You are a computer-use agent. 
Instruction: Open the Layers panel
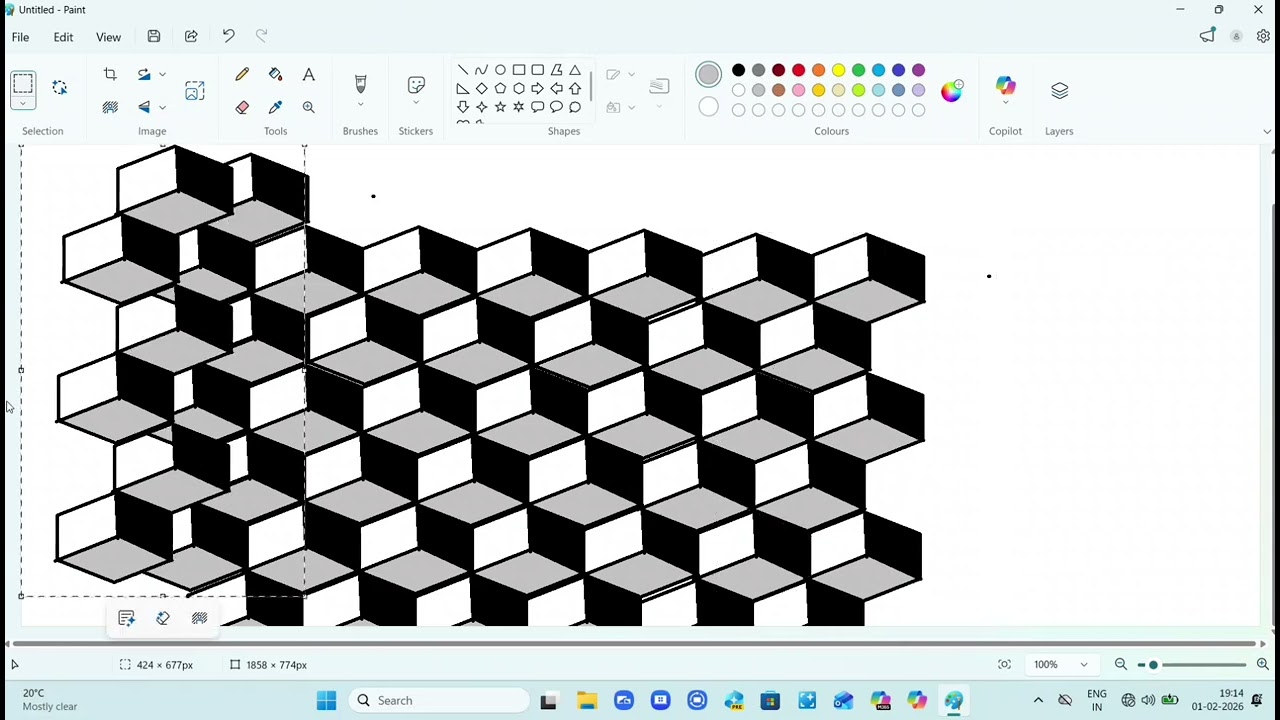click(x=1059, y=91)
